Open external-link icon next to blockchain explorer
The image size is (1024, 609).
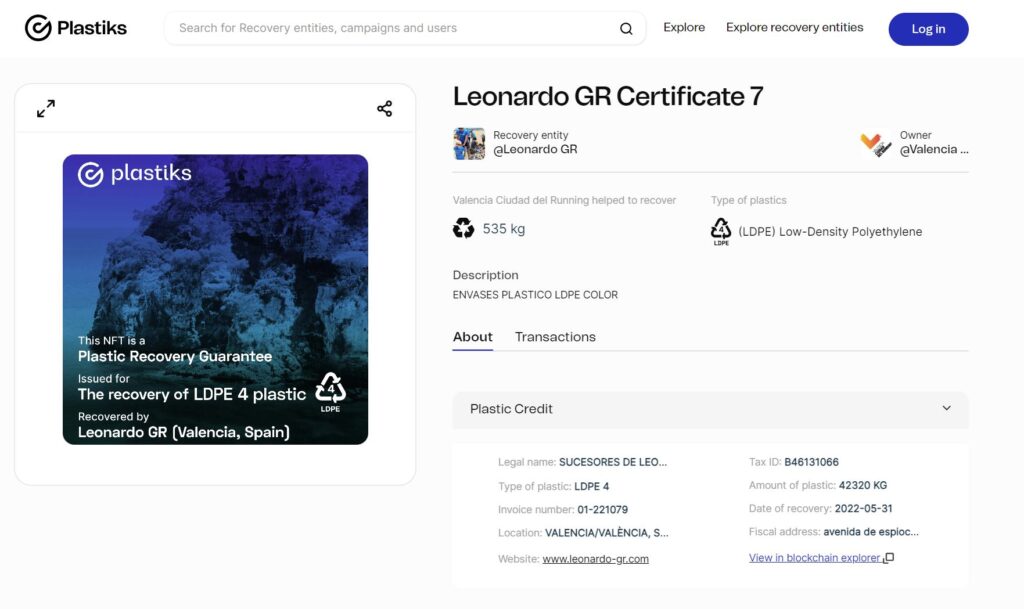(x=889, y=558)
